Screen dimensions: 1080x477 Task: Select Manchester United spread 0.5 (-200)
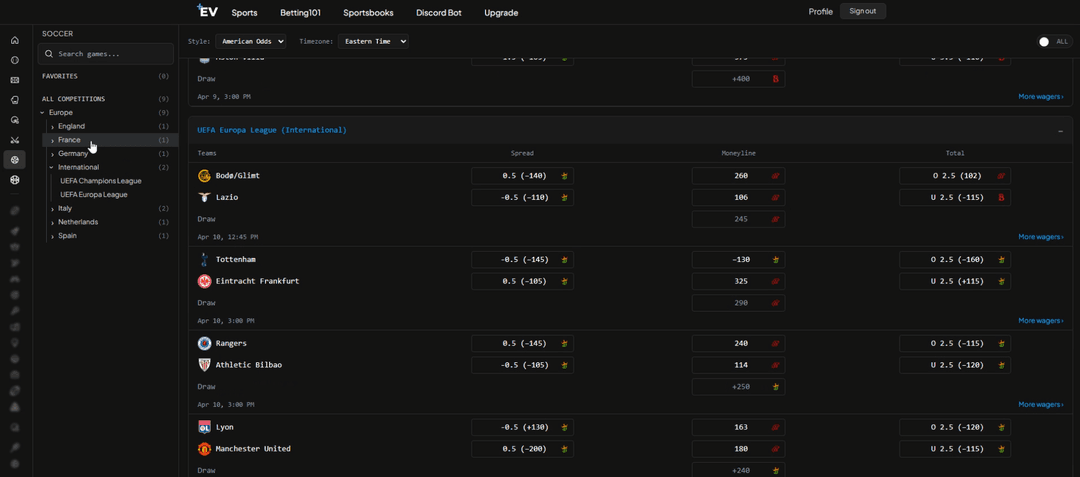click(522, 449)
